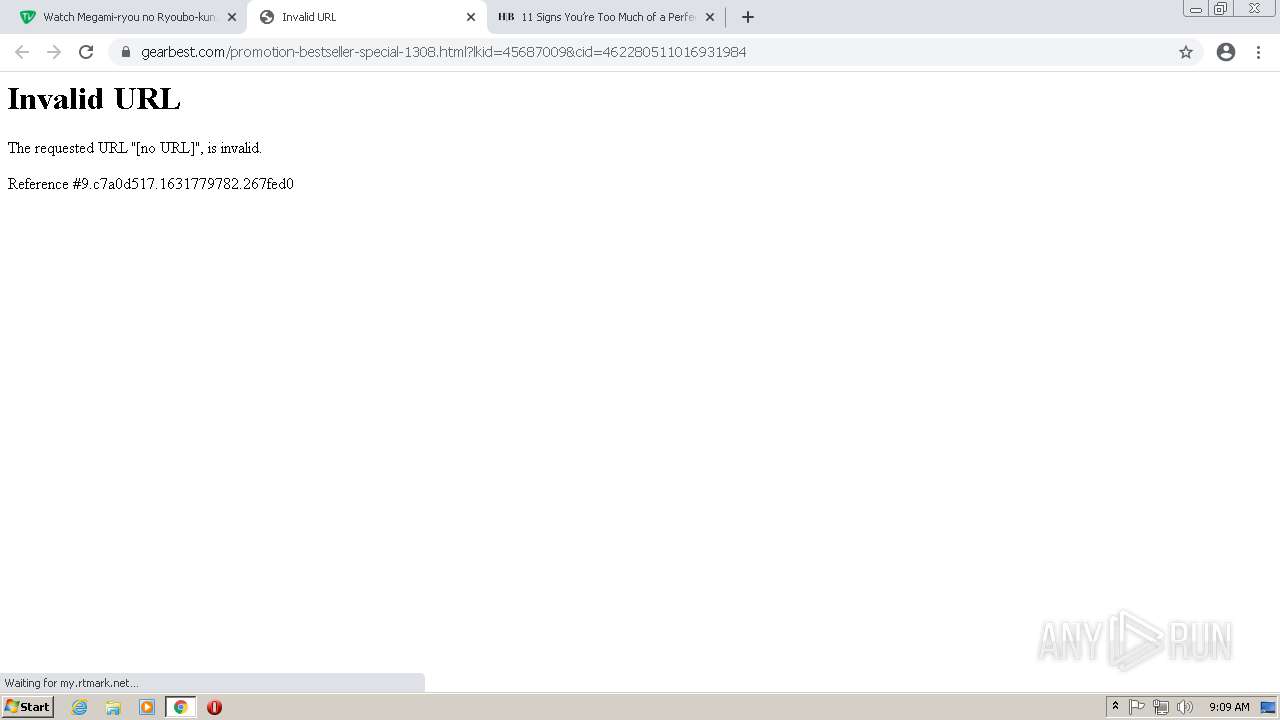Open Chrome's three-dot menu
Image resolution: width=1280 pixels, height=720 pixels.
[1258, 52]
